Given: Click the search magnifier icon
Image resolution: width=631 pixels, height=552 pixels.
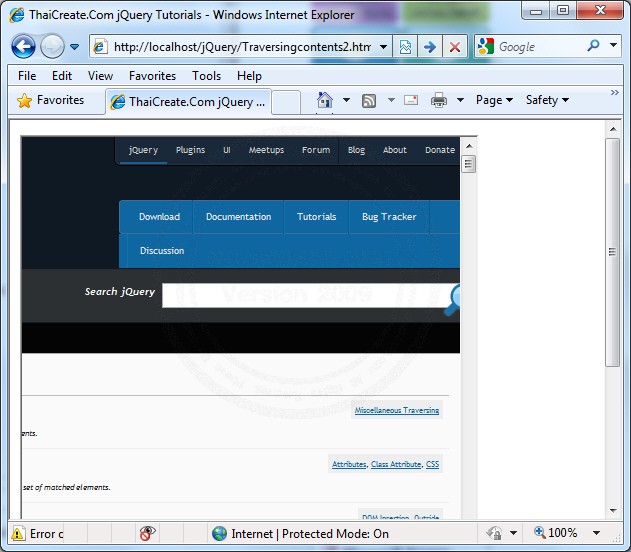Looking at the screenshot, I should click(x=594, y=46).
